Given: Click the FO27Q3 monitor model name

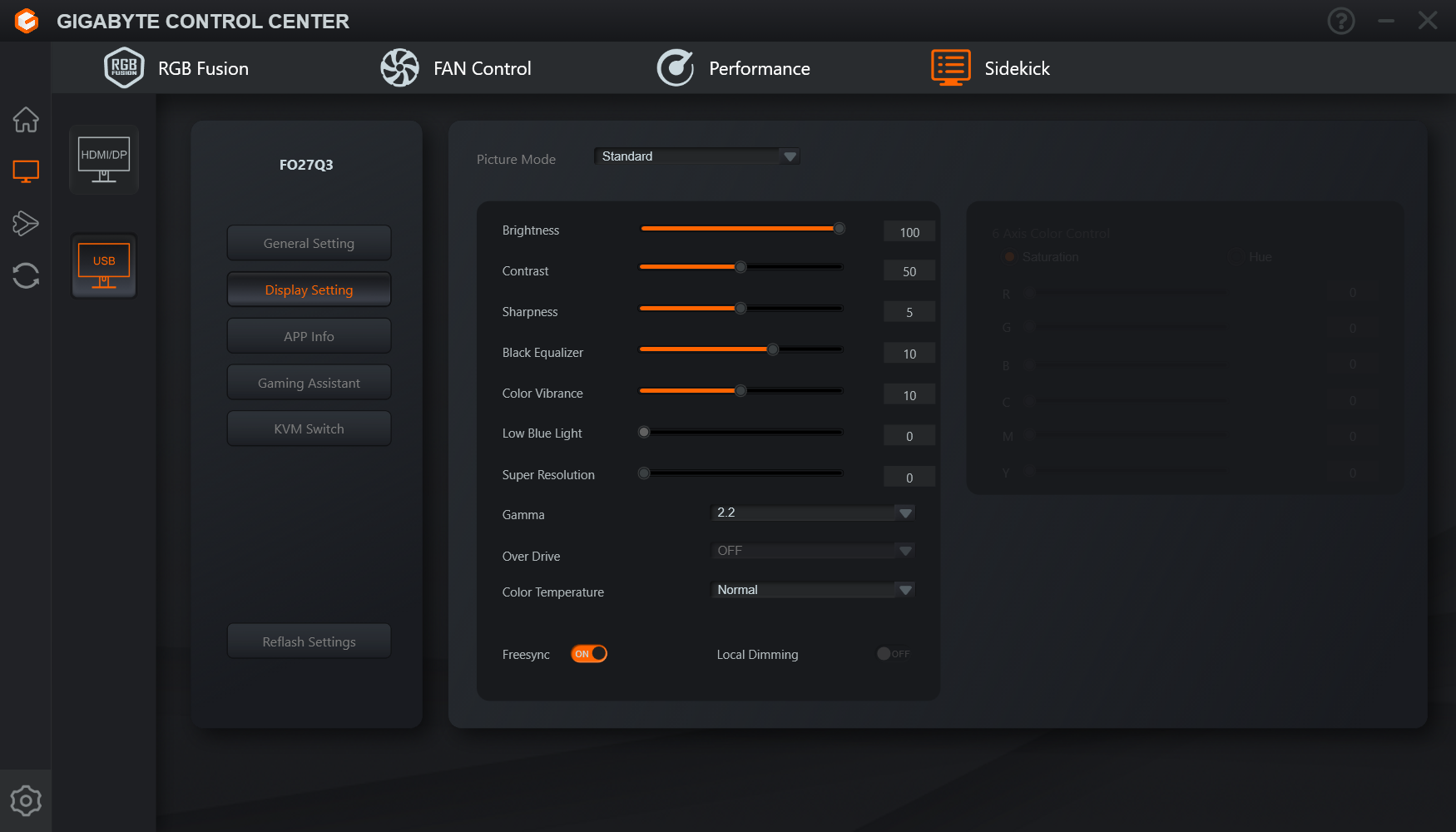Looking at the screenshot, I should [x=306, y=165].
